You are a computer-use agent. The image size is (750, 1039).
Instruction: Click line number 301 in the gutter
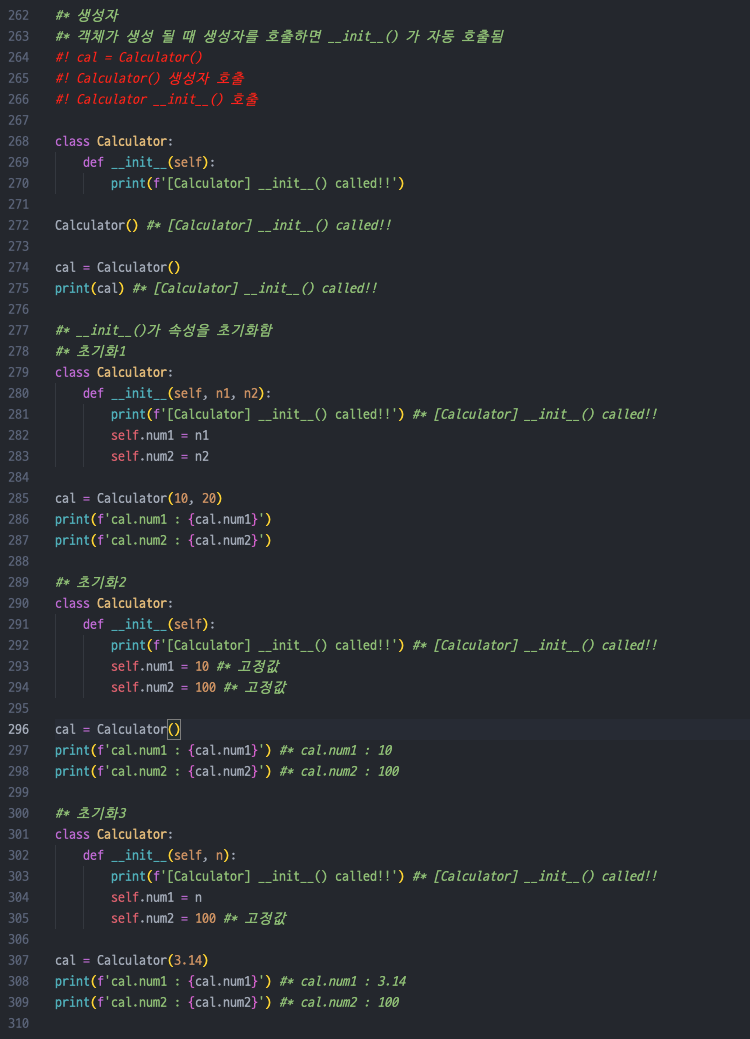[19, 835]
